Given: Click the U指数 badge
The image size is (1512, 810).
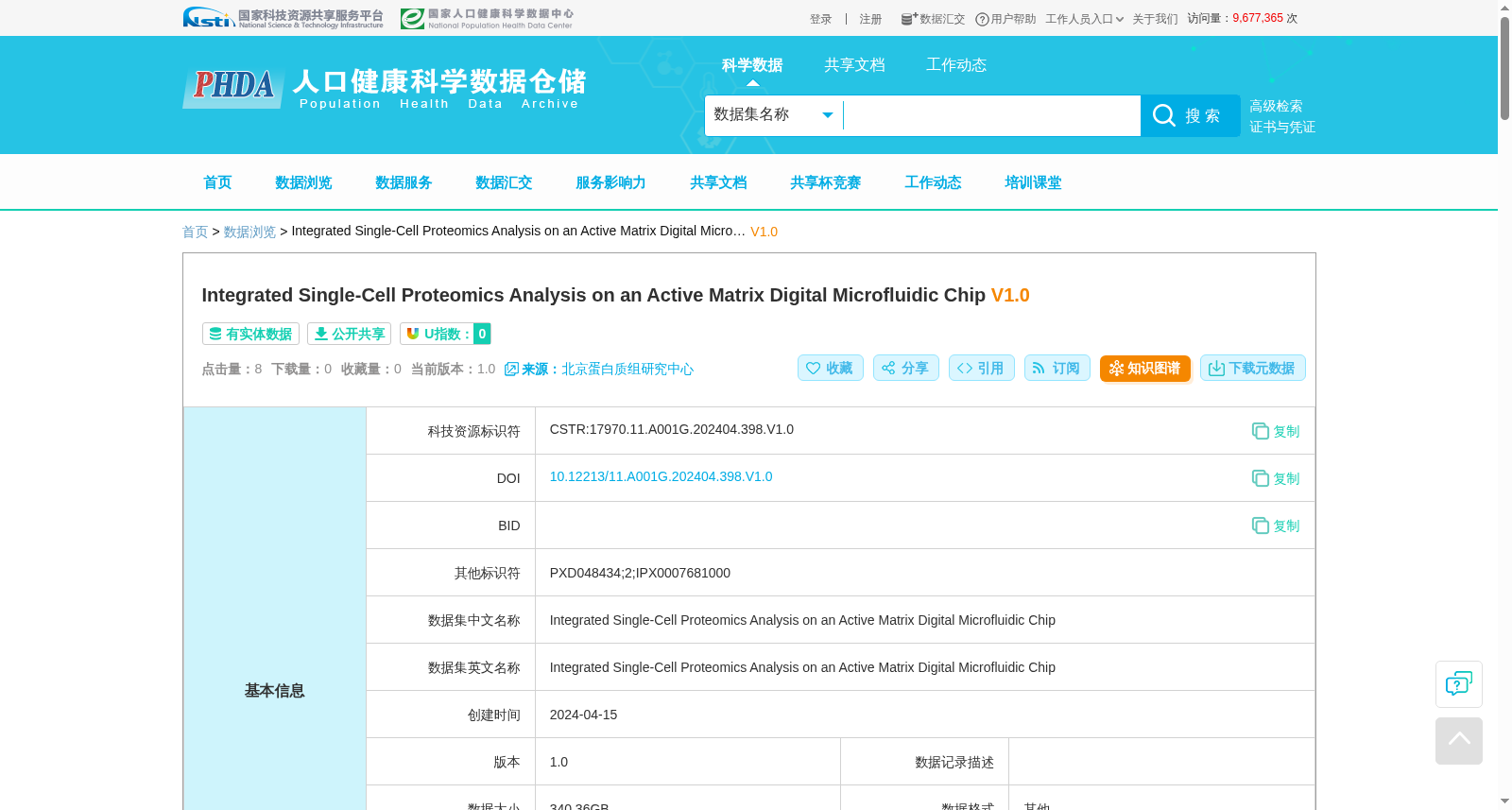Looking at the screenshot, I should pyautogui.click(x=445, y=334).
